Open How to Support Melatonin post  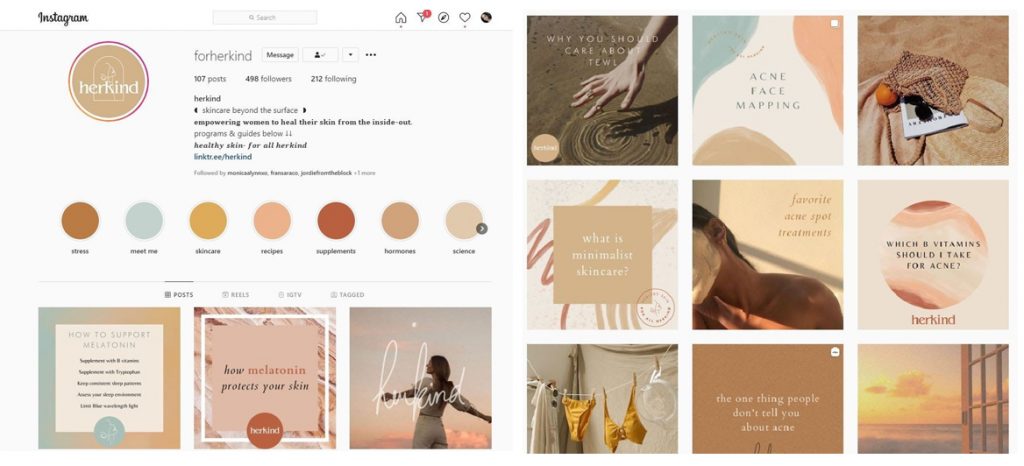[x=109, y=378]
